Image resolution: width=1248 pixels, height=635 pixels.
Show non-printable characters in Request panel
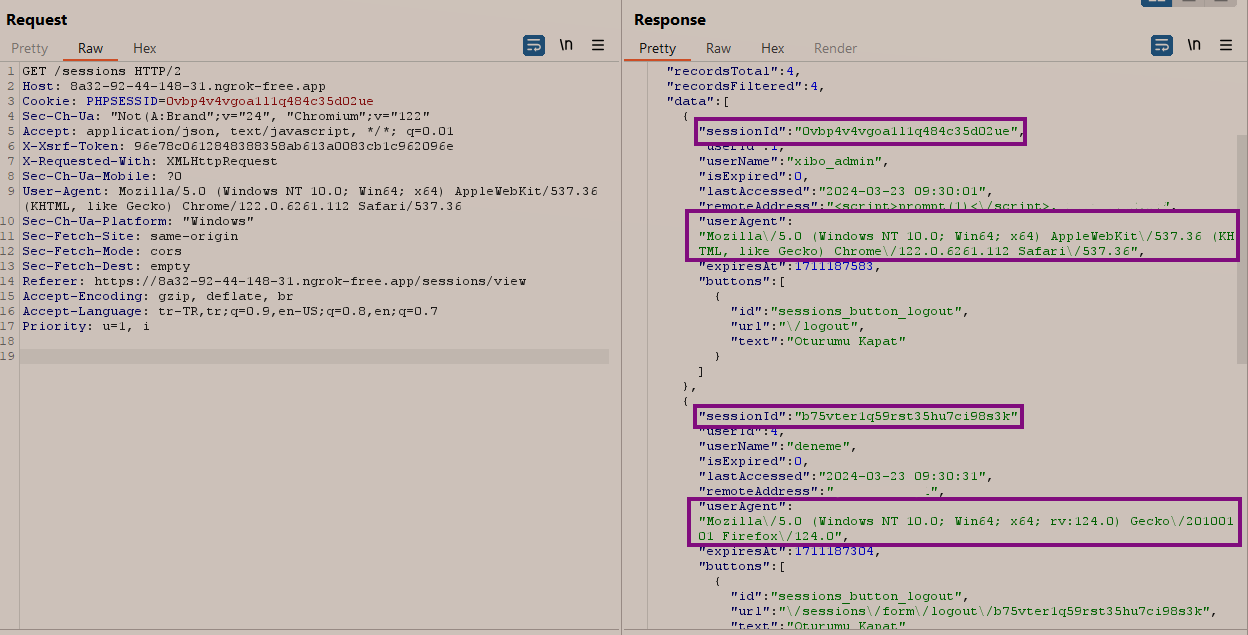coord(566,45)
